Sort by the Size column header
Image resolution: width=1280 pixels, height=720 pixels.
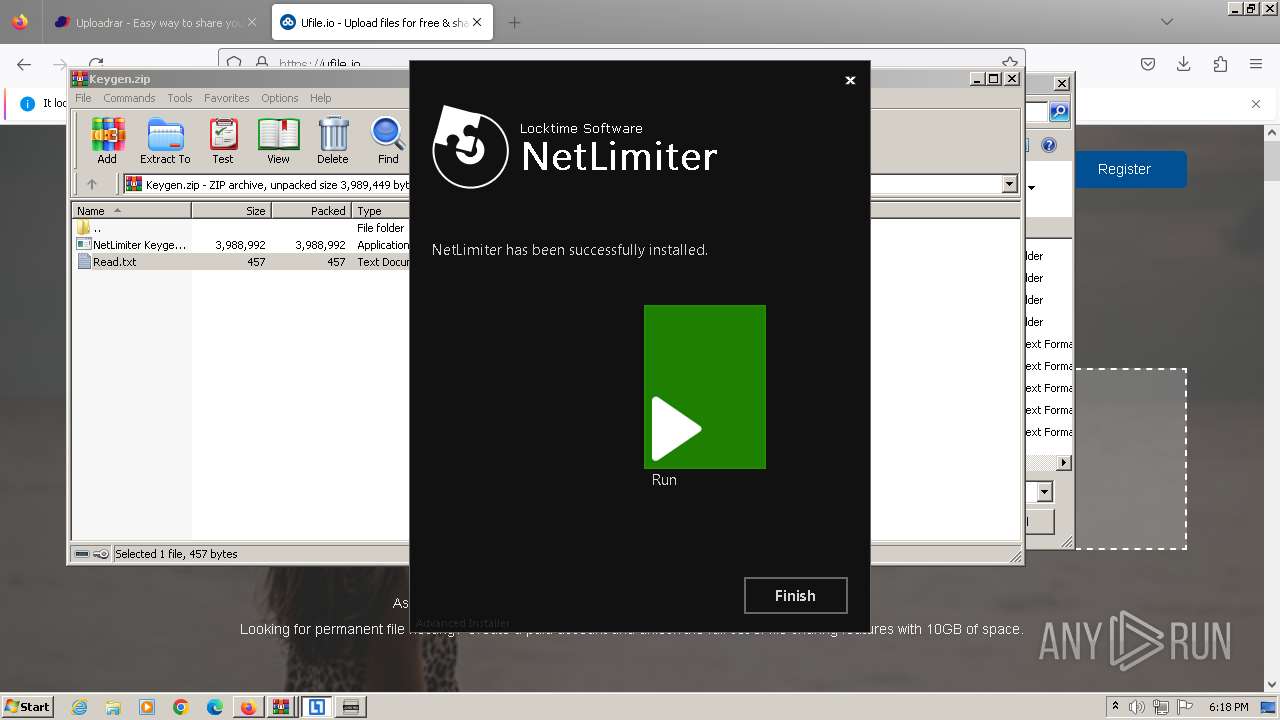pos(231,211)
